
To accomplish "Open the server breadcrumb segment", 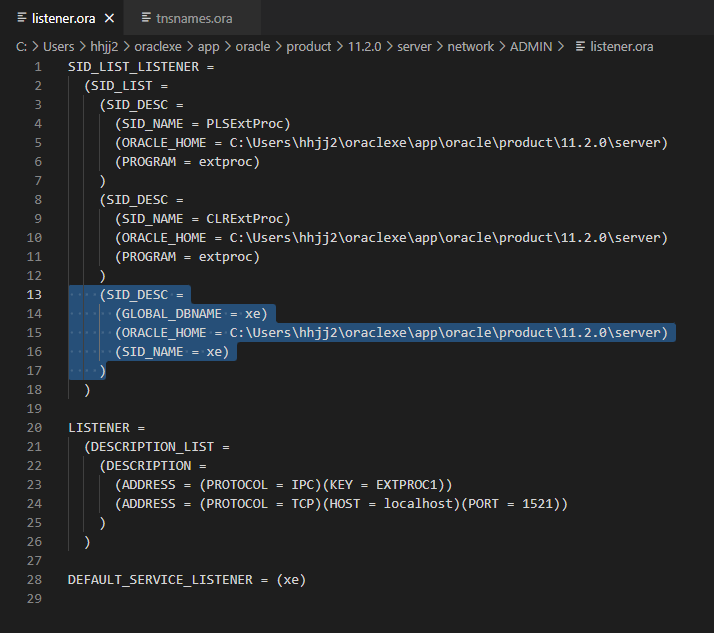I will (414, 46).
